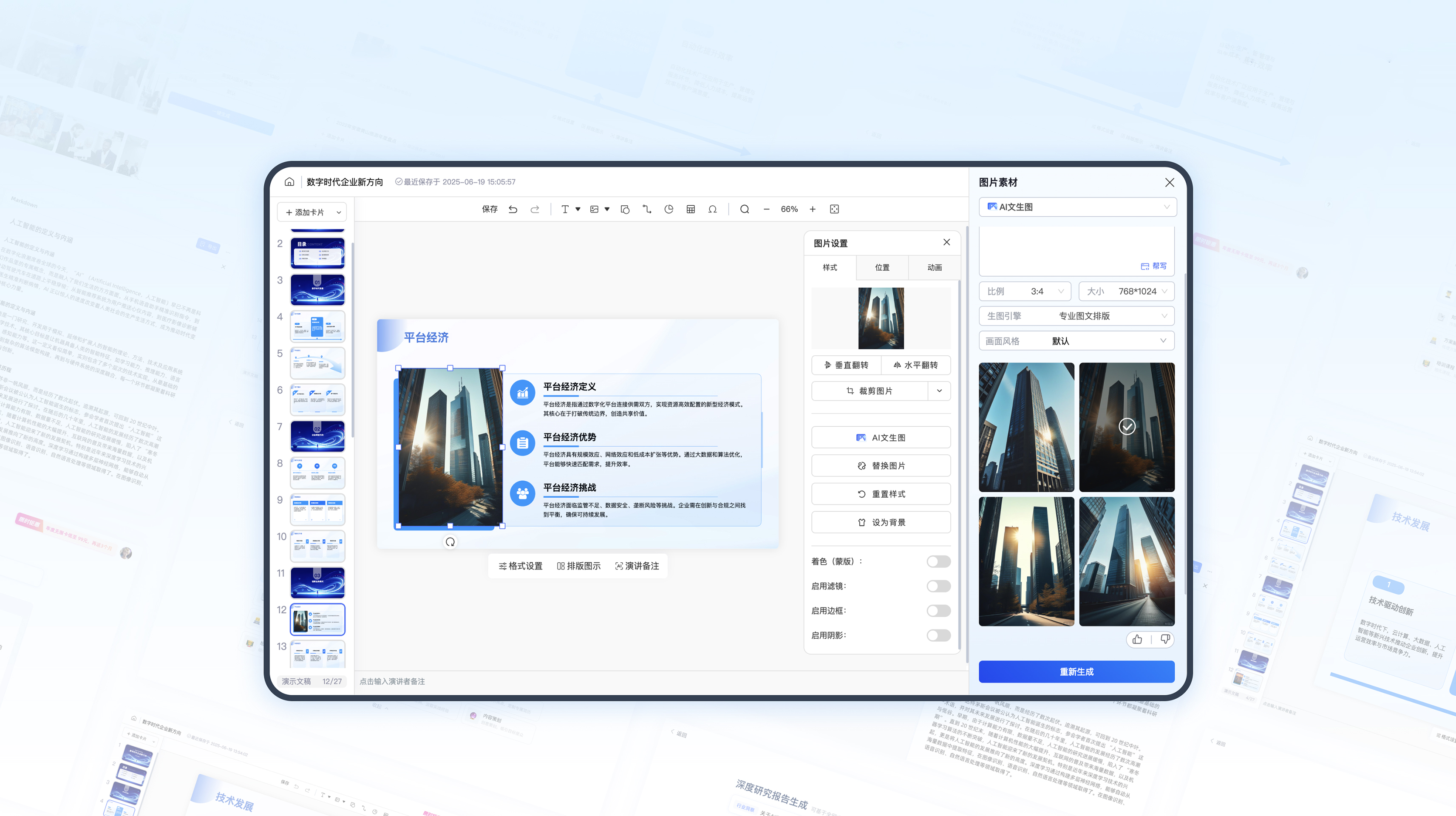The height and width of the screenshot is (816, 1456).
Task: Turn on the 启用滤镜 switch
Action: (938, 586)
